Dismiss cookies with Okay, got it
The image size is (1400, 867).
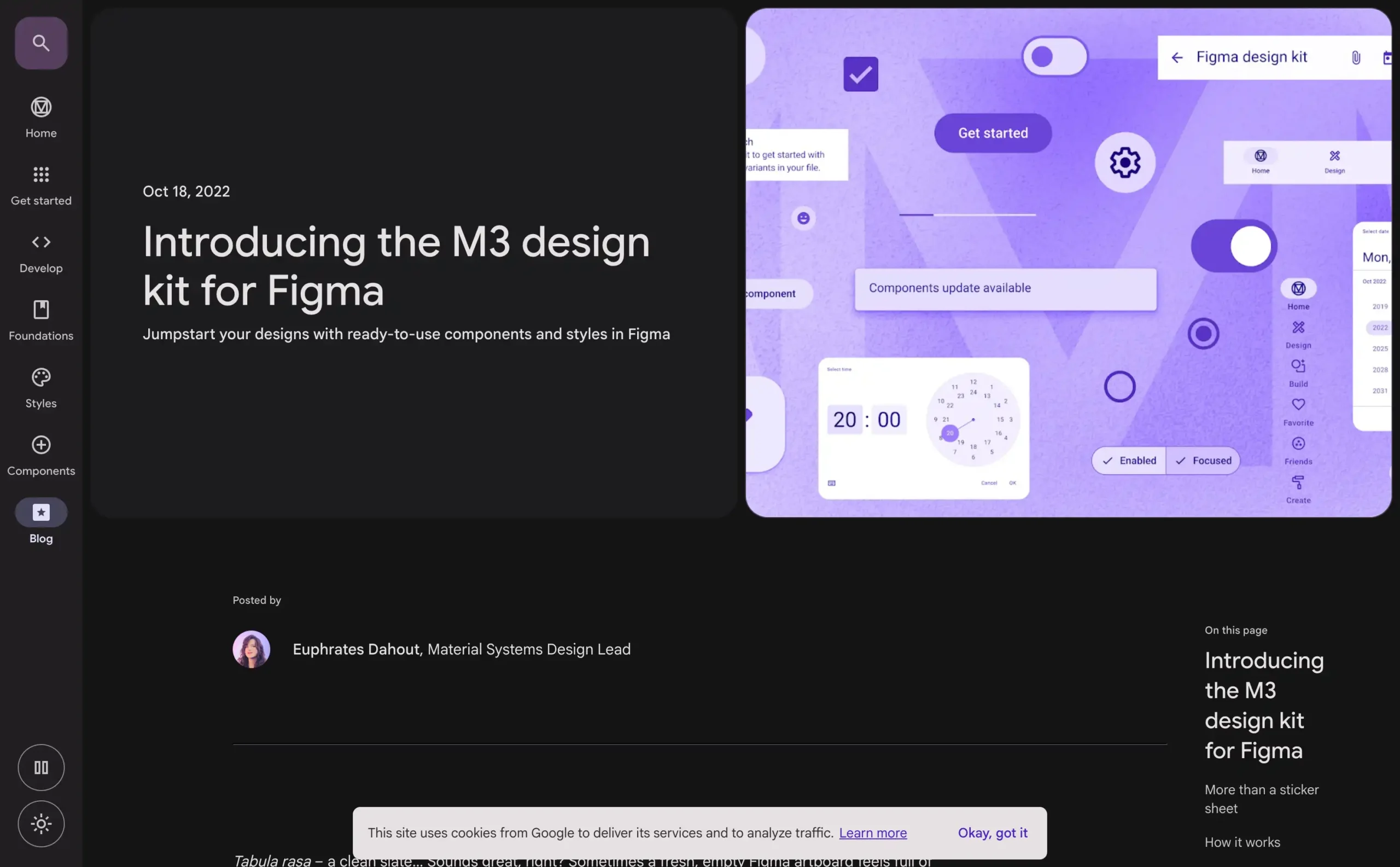993,833
